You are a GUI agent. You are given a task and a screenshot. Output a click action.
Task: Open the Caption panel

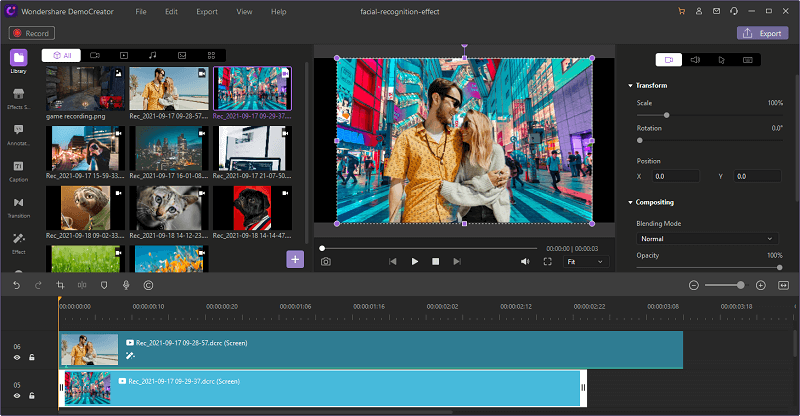[18, 170]
